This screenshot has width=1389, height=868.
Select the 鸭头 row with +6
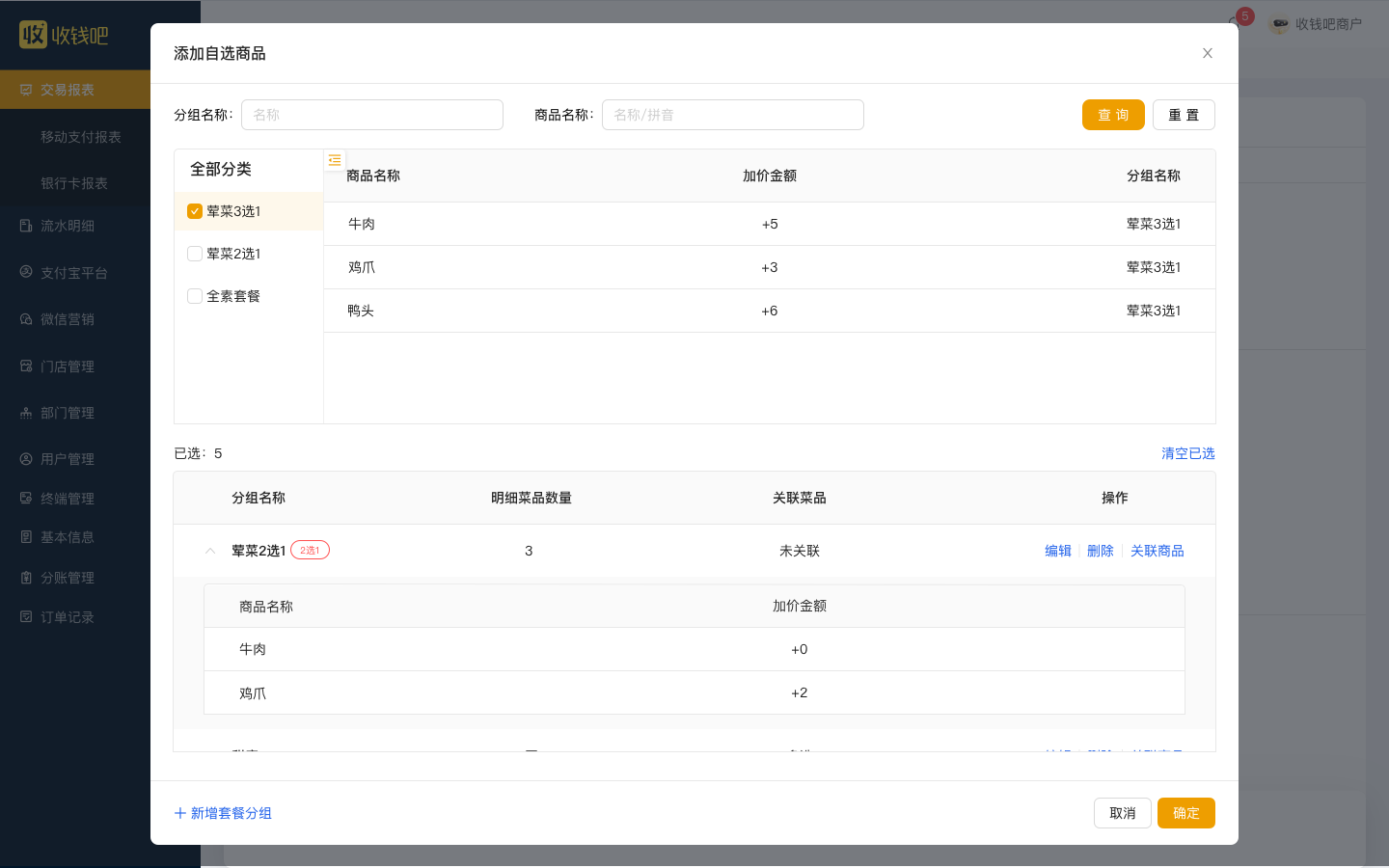point(770,311)
